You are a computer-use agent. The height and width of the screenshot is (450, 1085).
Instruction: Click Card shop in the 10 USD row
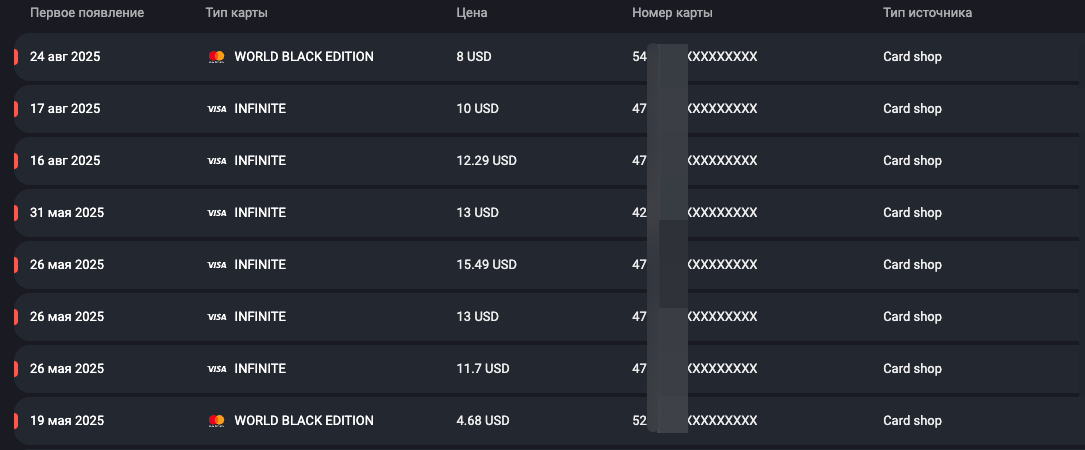tap(912, 109)
